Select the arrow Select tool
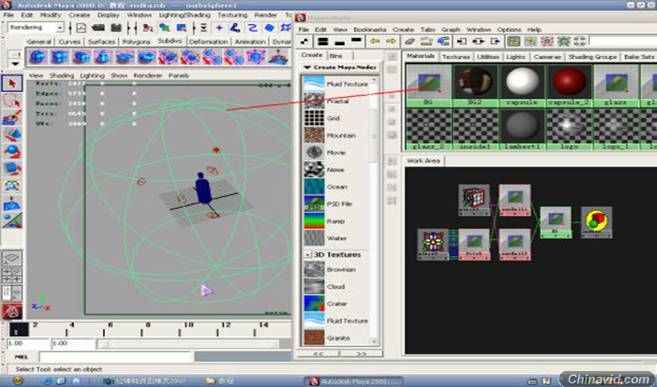 (x=12, y=83)
